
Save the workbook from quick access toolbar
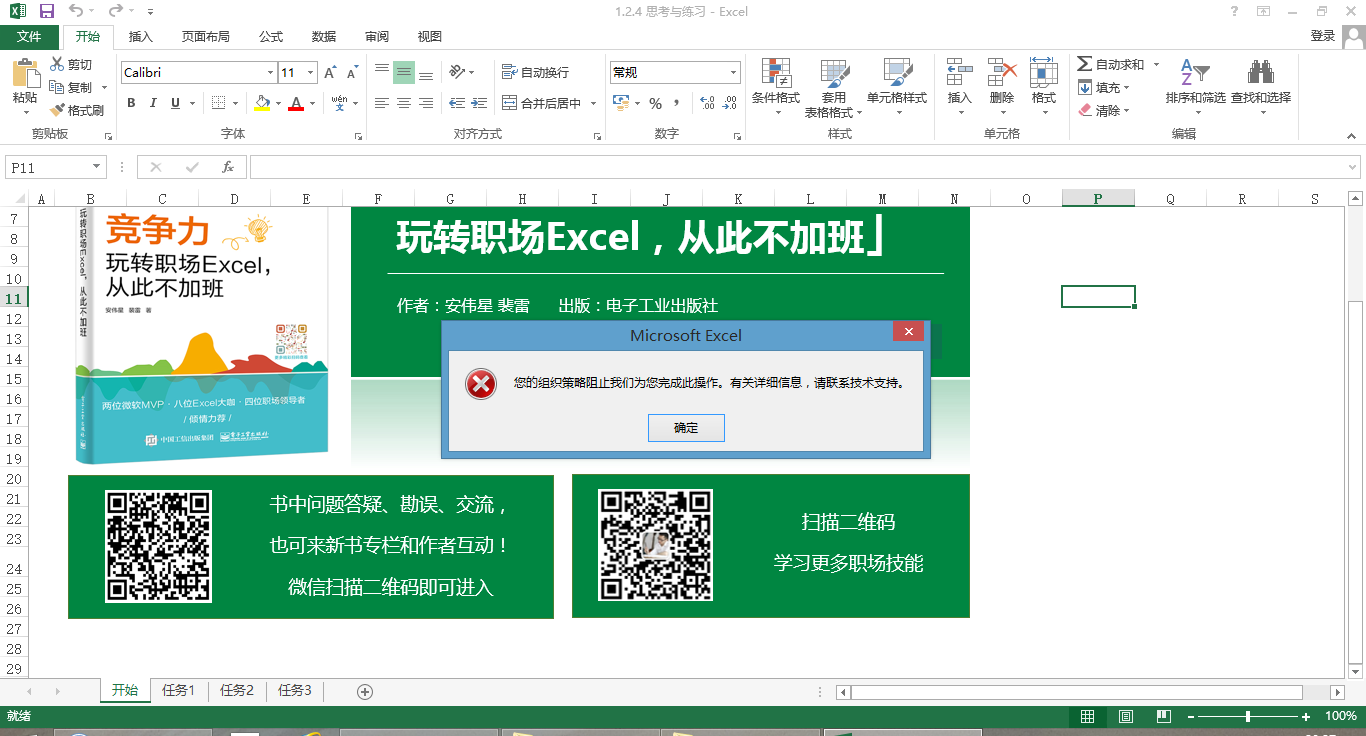[47, 11]
